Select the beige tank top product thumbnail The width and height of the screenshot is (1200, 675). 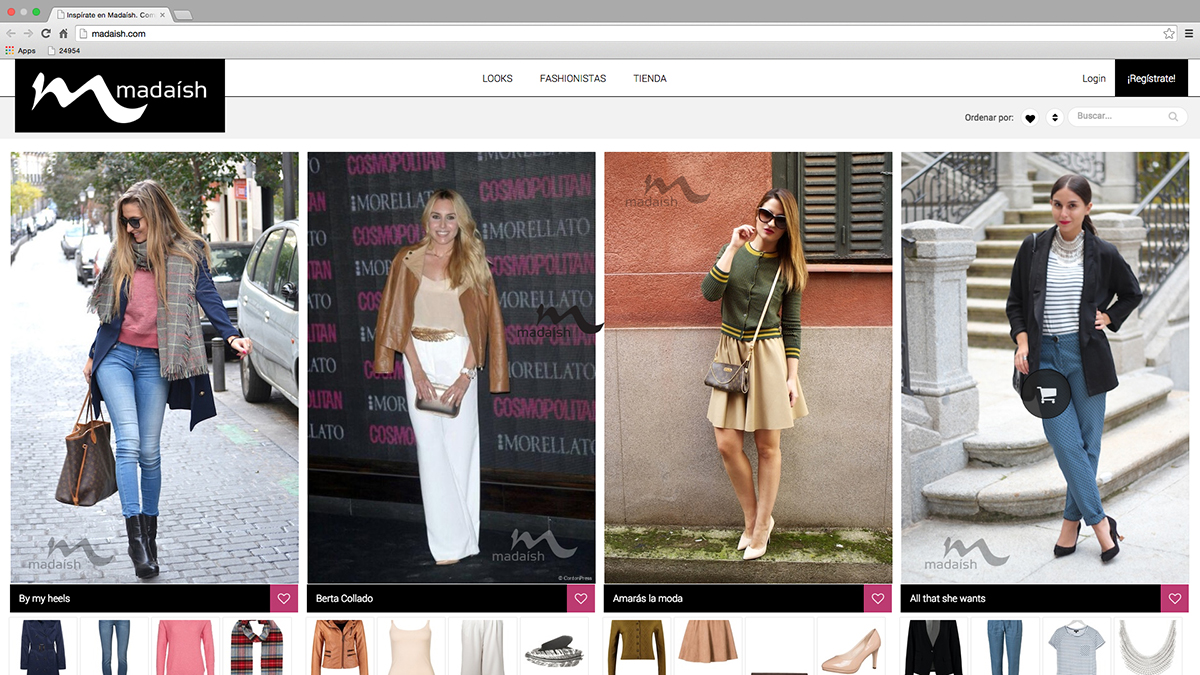click(411, 646)
